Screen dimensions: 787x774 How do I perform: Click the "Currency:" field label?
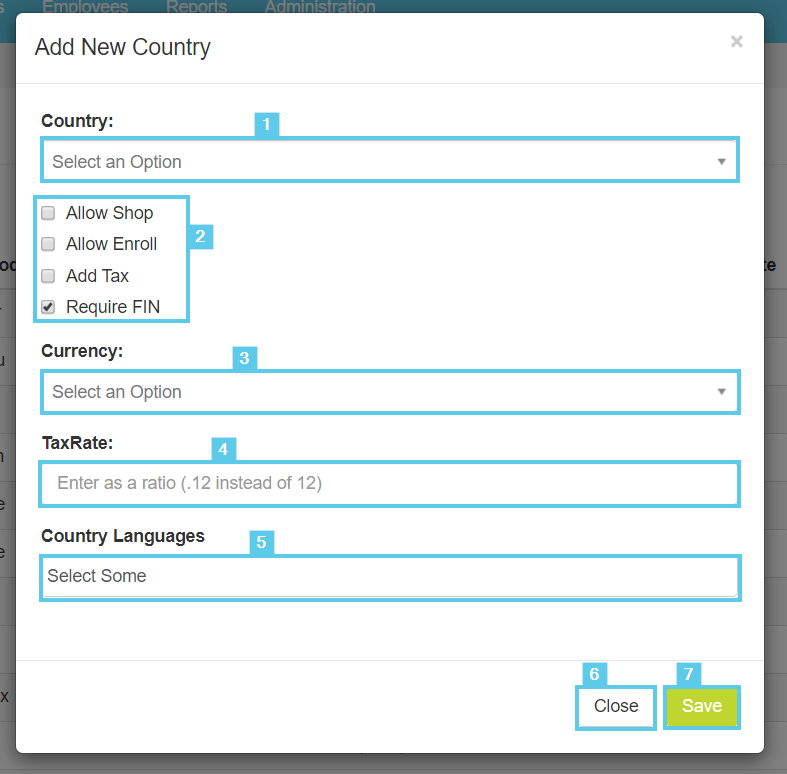pyautogui.click(x=81, y=351)
